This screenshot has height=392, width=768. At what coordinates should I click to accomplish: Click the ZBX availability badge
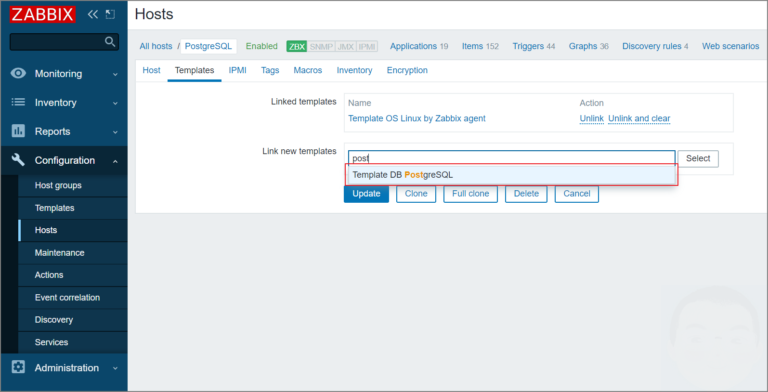point(296,47)
